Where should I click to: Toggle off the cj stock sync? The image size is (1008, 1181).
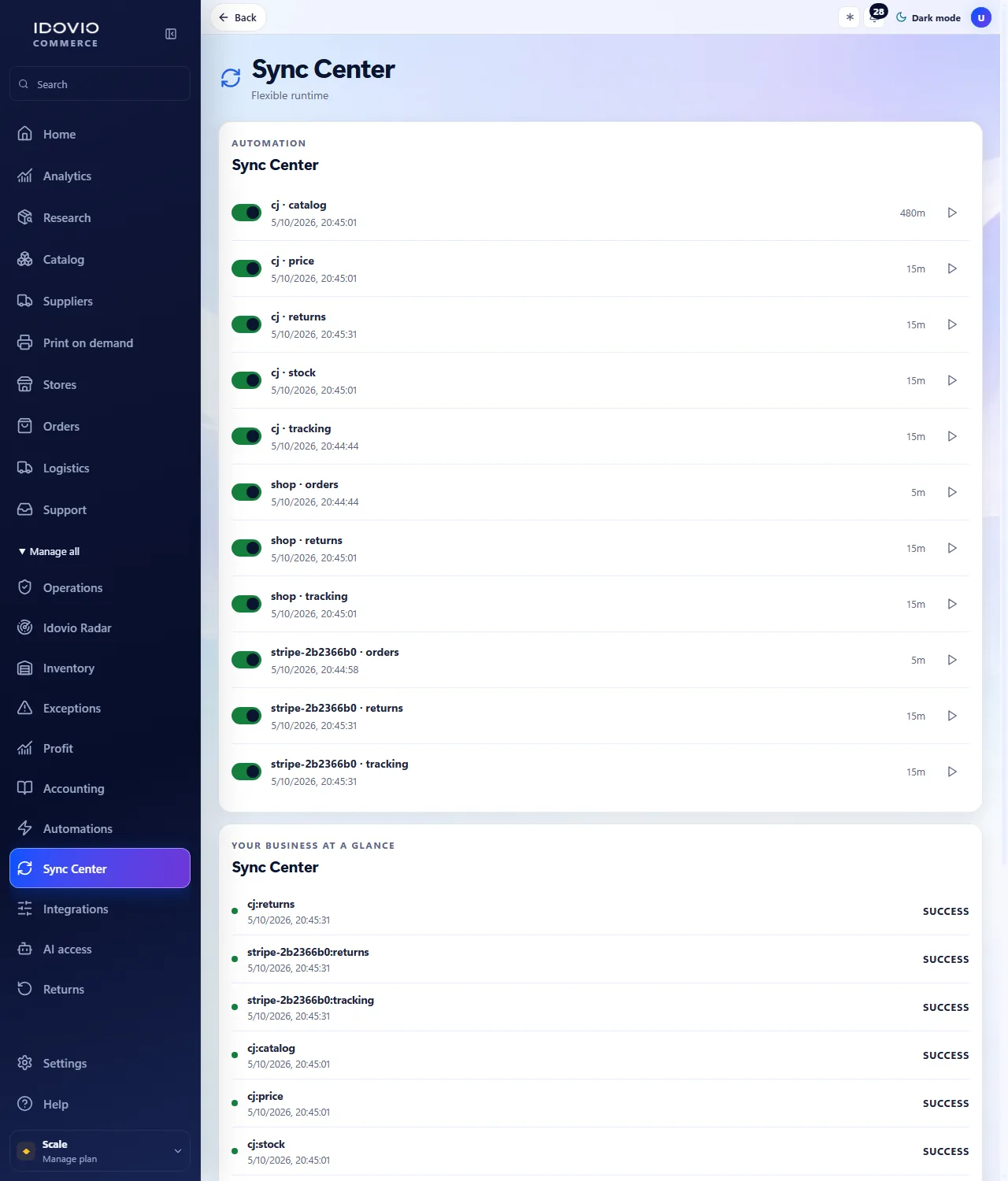coord(246,380)
